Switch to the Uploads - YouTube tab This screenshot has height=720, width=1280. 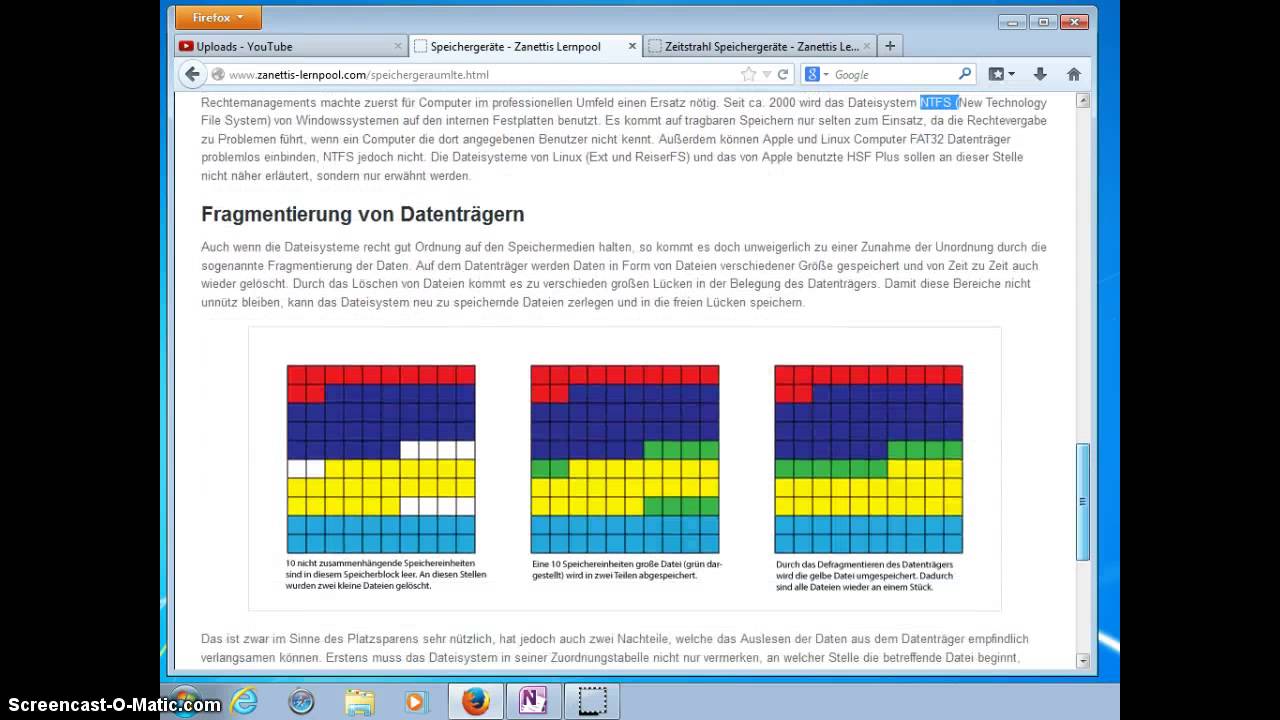pyautogui.click(x=290, y=46)
